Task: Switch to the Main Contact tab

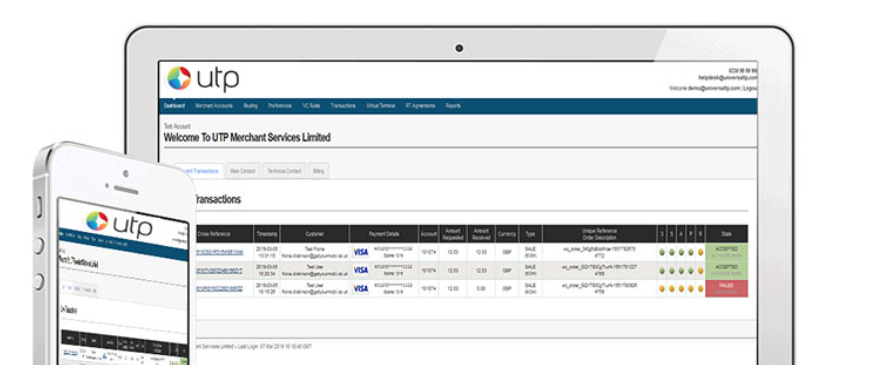Action: click(243, 171)
